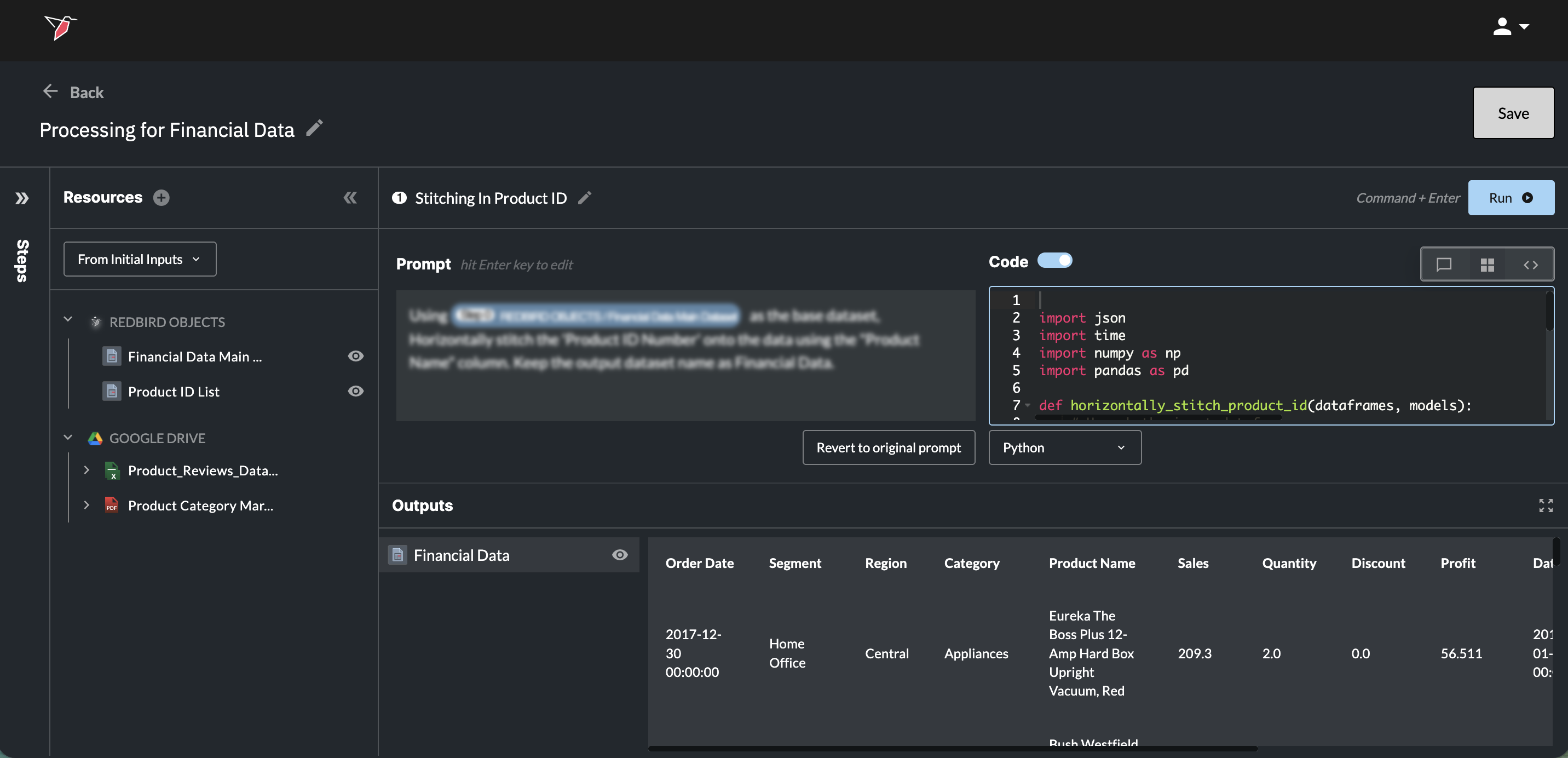Image resolution: width=1568 pixels, height=758 pixels.
Task: Switch to grid layout view
Action: point(1487,265)
